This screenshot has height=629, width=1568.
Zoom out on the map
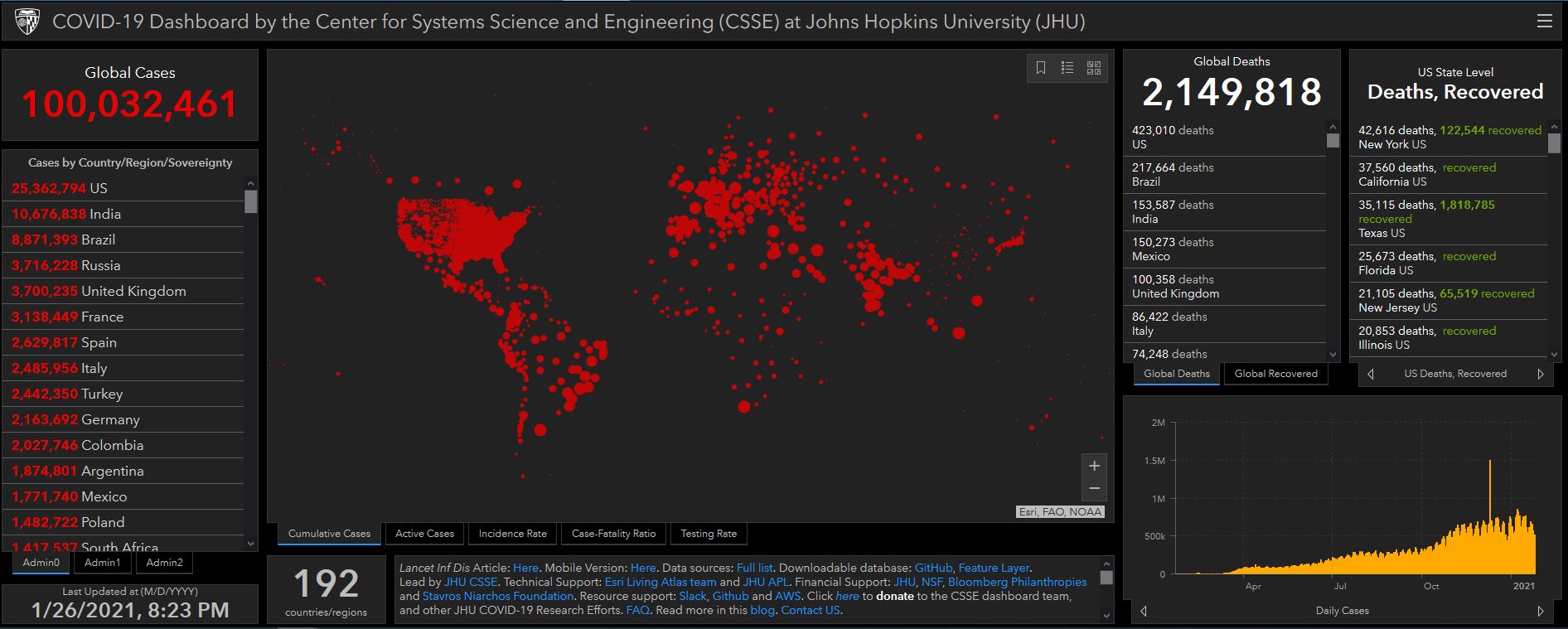(x=1094, y=489)
